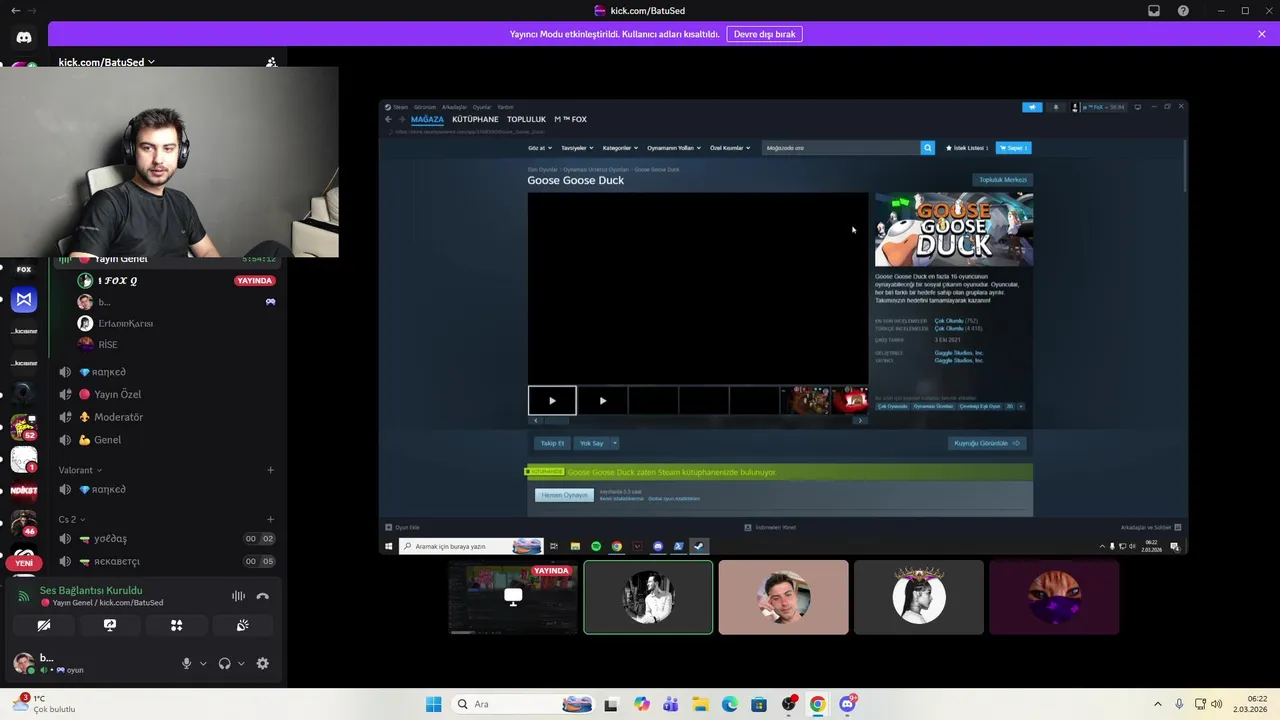
Task: Open the server icon with 52 badge
Action: click(x=24, y=428)
